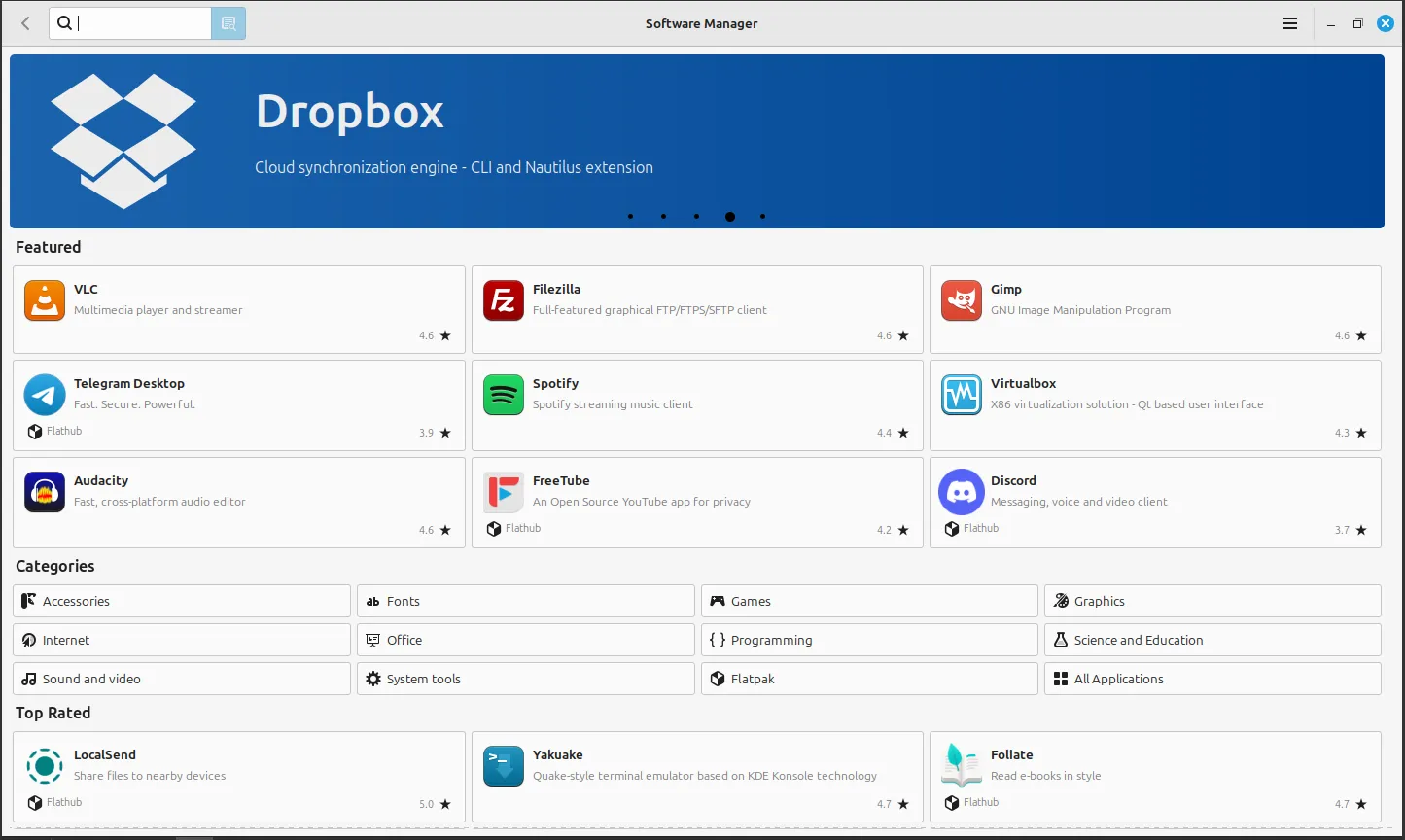Open Spotify via its green icon

[x=503, y=395]
